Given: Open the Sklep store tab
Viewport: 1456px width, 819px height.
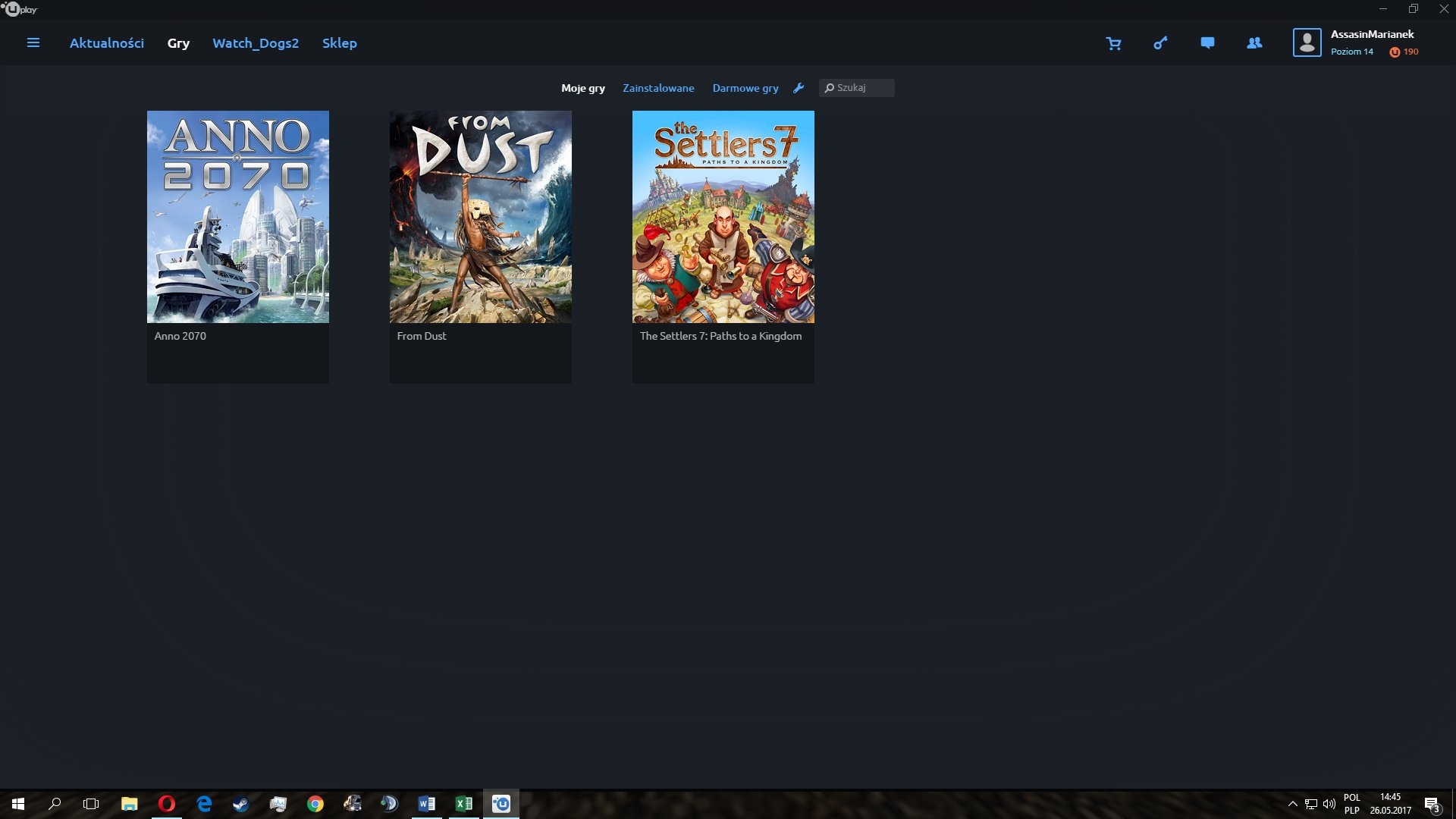Looking at the screenshot, I should pos(340,43).
